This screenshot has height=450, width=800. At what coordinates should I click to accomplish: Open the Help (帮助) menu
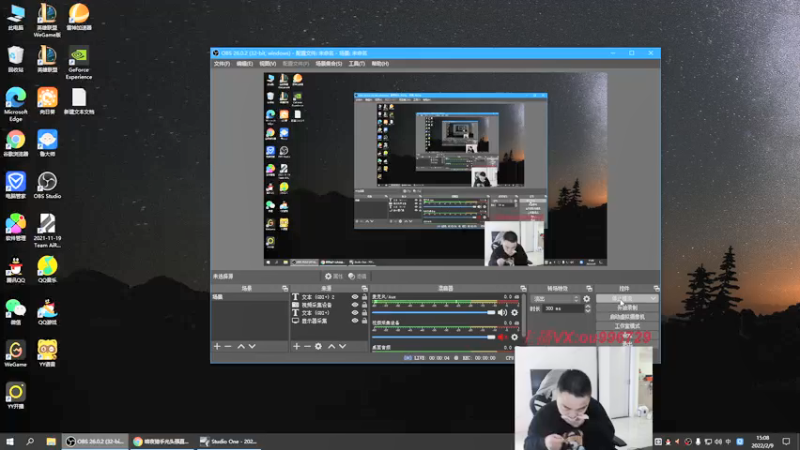pos(380,64)
